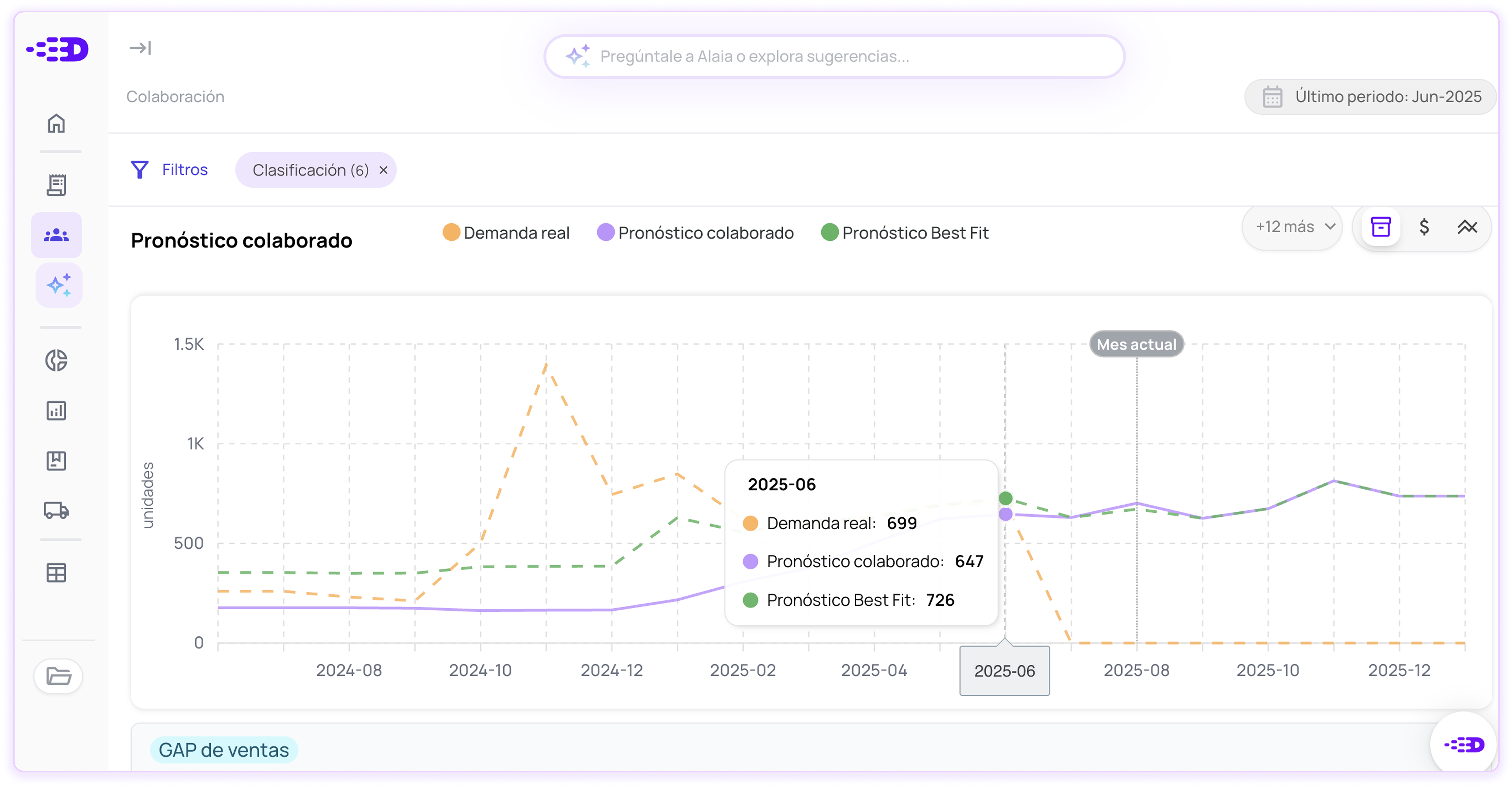
Task: Click the calendar icon in period selector
Action: pyautogui.click(x=1272, y=97)
